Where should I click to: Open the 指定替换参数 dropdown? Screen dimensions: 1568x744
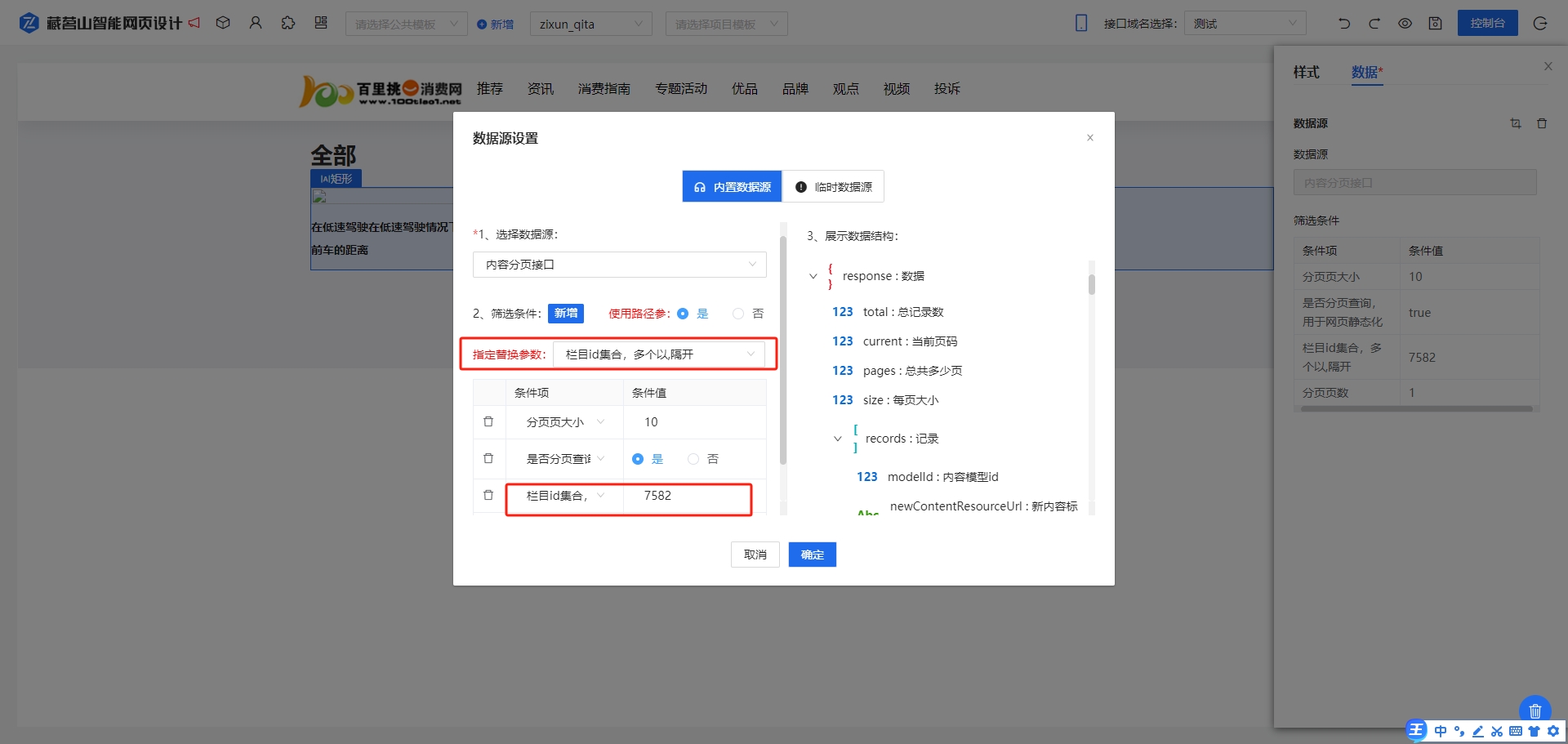click(659, 354)
